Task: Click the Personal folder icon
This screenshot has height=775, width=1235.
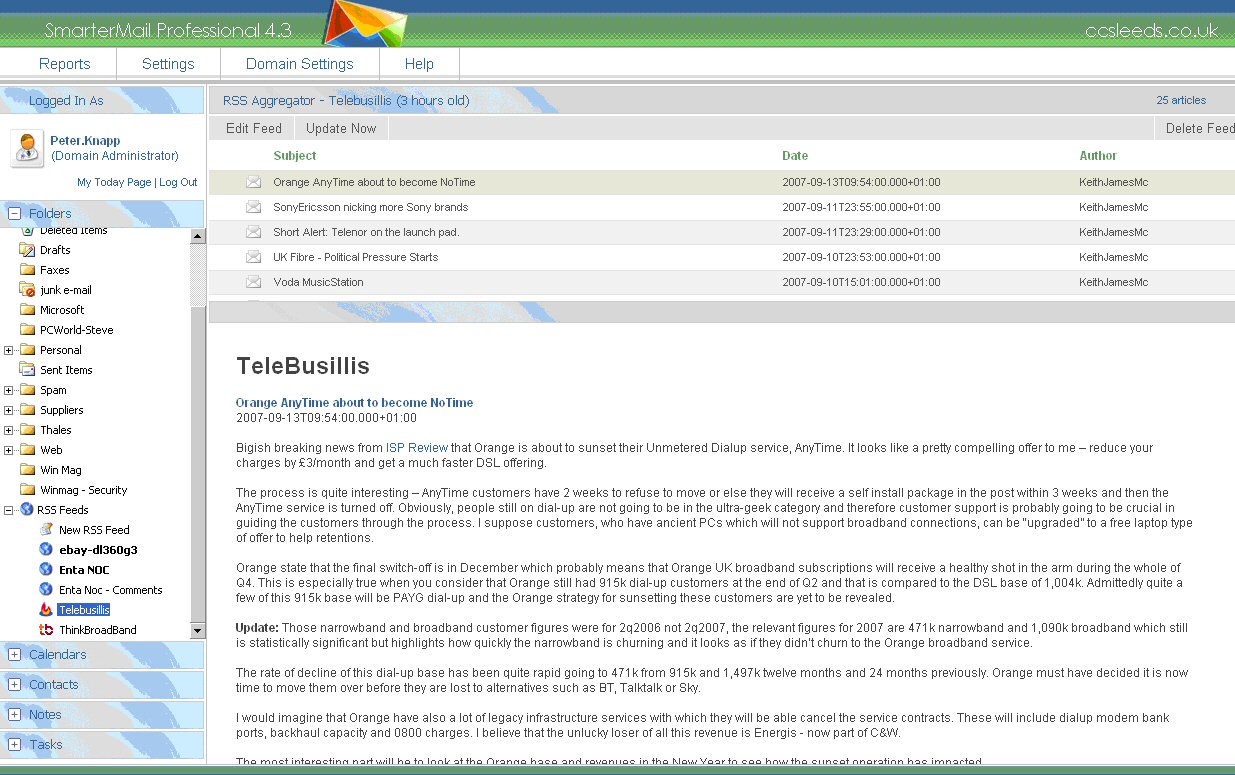Action: (27, 350)
